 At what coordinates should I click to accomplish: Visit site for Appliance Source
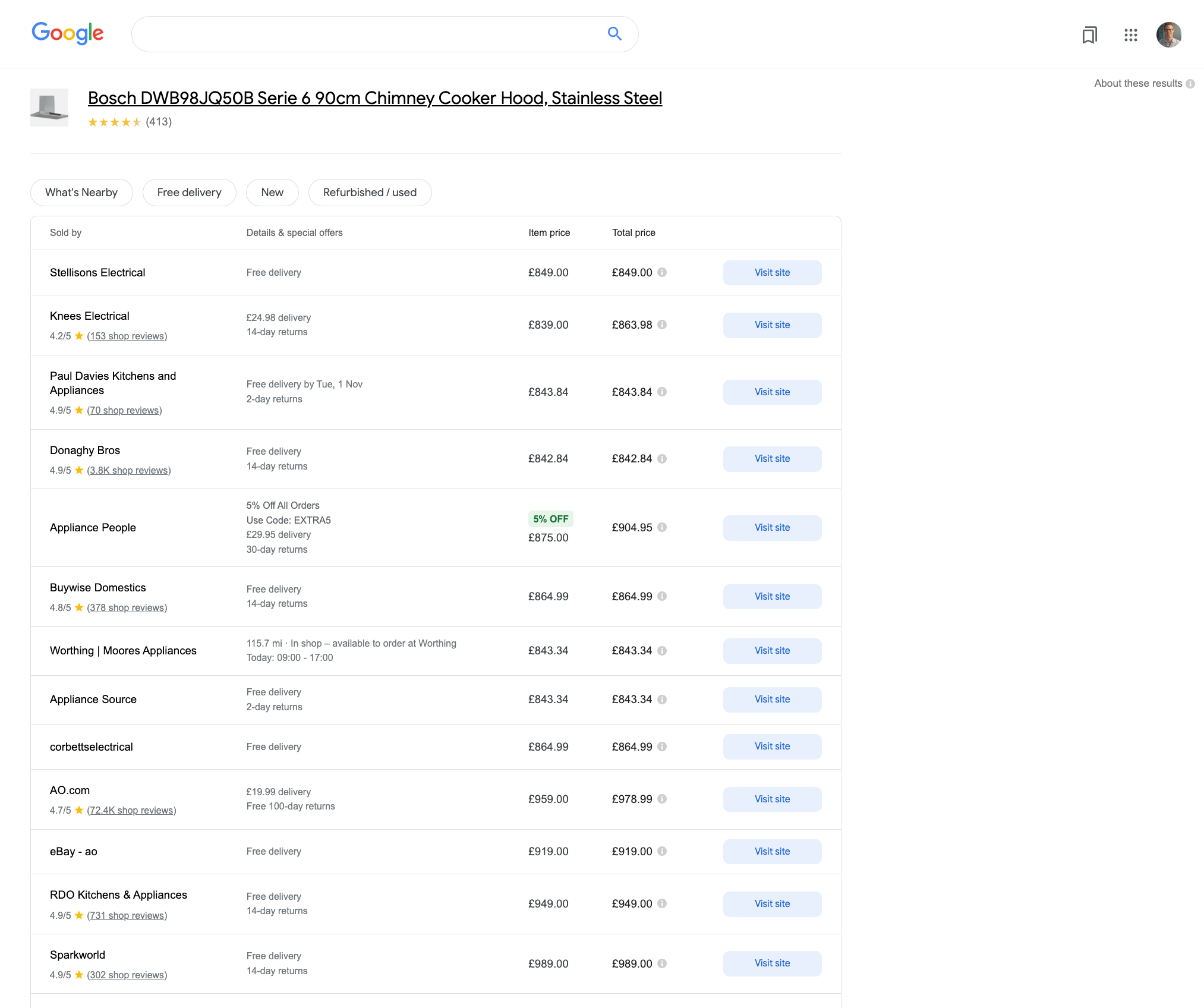[772, 700]
